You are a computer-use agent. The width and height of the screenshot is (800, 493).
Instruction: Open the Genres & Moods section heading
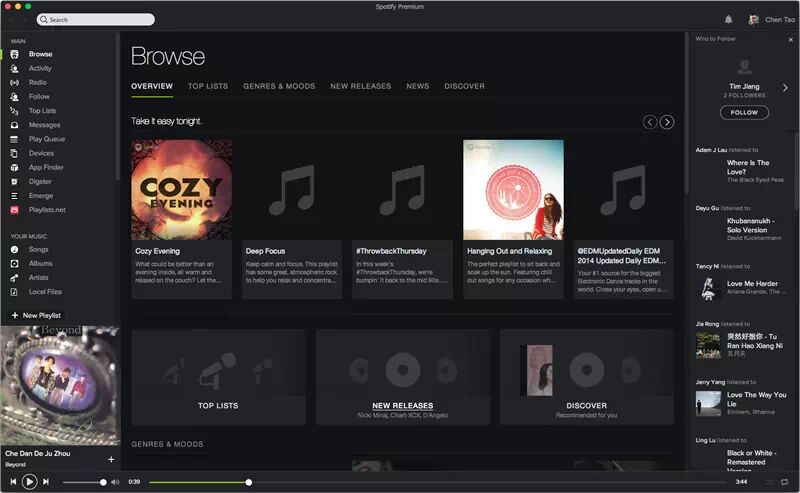tap(167, 445)
